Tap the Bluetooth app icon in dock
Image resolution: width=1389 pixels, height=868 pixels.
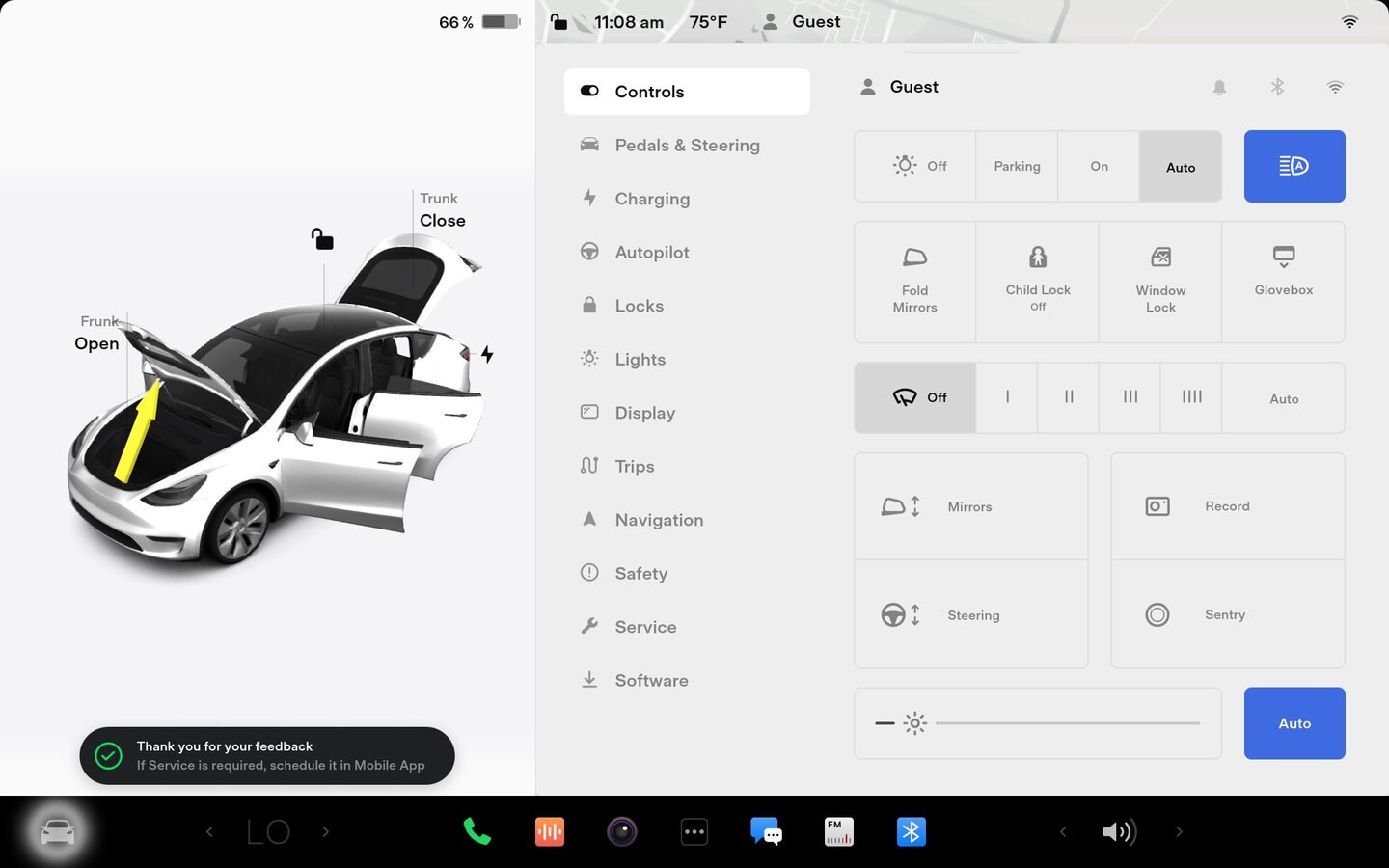point(911,831)
